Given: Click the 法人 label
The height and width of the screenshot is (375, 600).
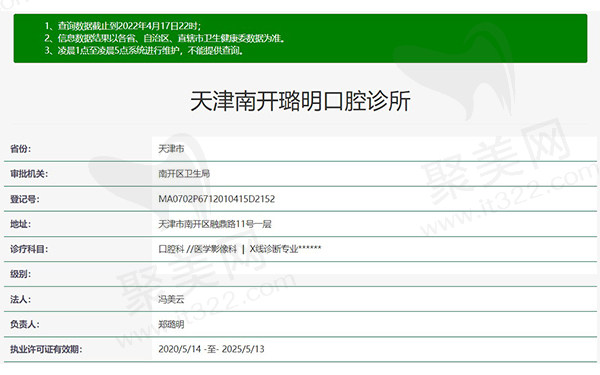Looking at the screenshot, I should click(21, 300).
